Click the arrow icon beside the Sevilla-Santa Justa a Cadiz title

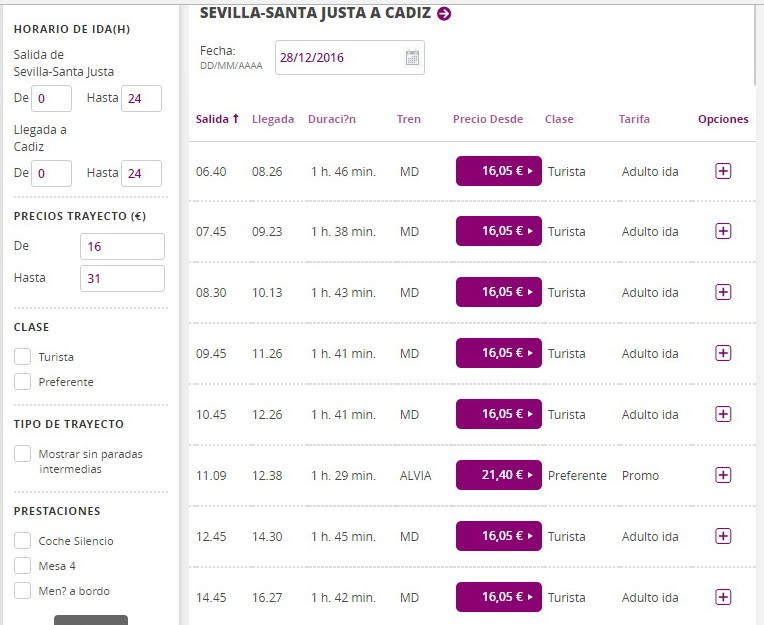point(444,13)
